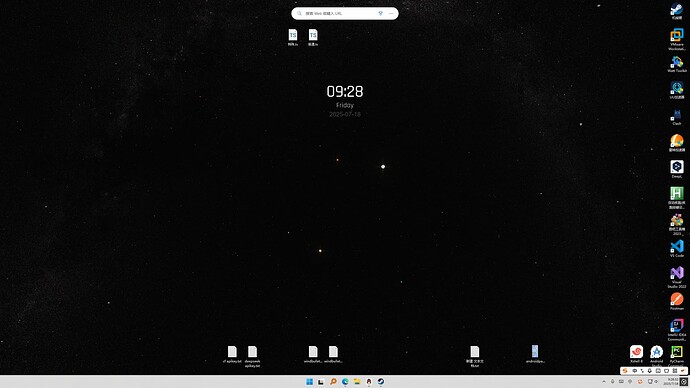Image resolution: width=690 pixels, height=388 pixels.
Task: Open the orange search app in taskbar
Action: pyautogui.click(x=333, y=381)
